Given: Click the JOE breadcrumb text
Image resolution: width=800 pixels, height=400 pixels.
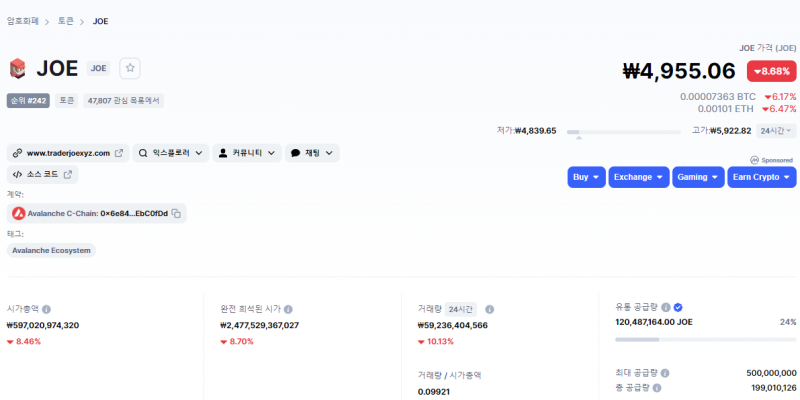Looking at the screenshot, I should (x=101, y=21).
